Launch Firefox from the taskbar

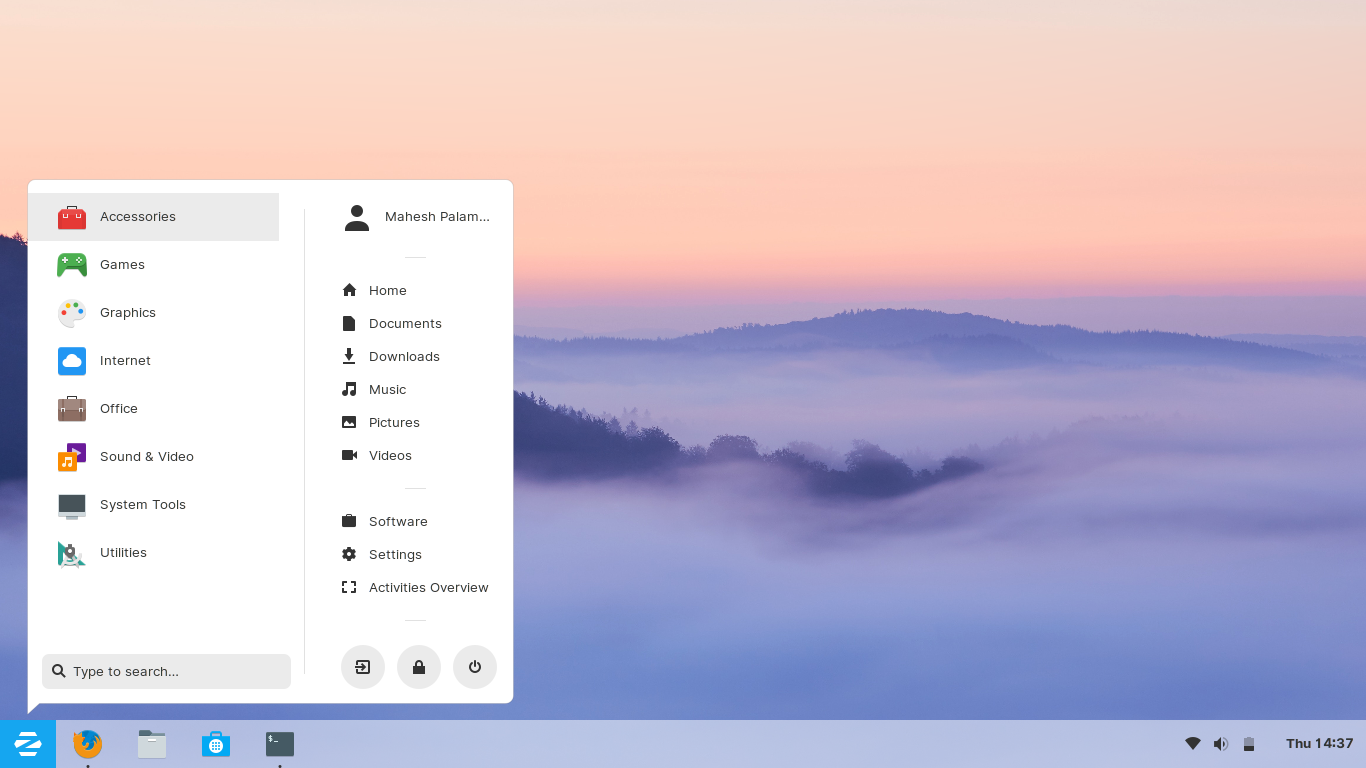[88, 744]
